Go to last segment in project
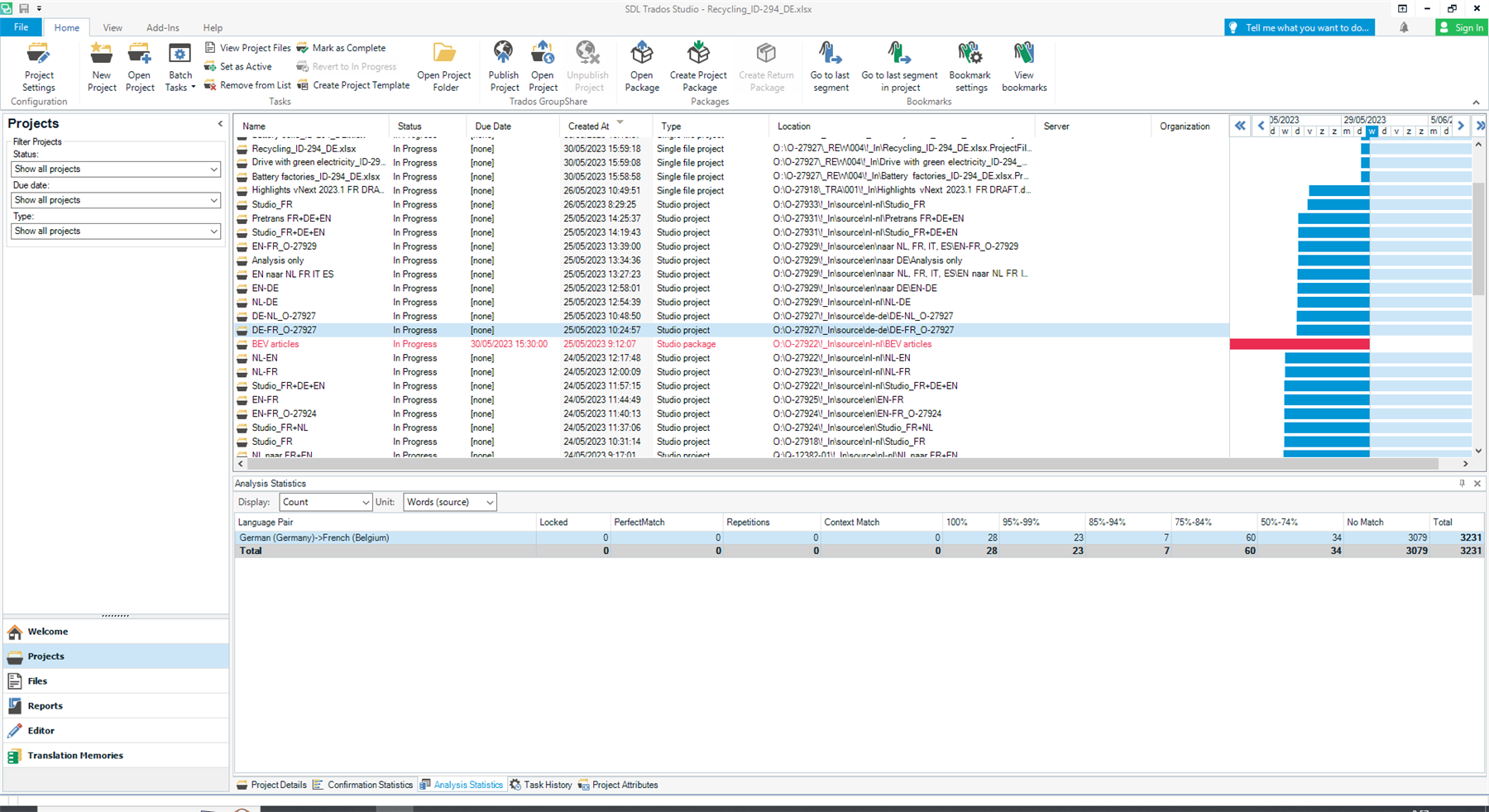The width and height of the screenshot is (1489, 812). tap(899, 66)
